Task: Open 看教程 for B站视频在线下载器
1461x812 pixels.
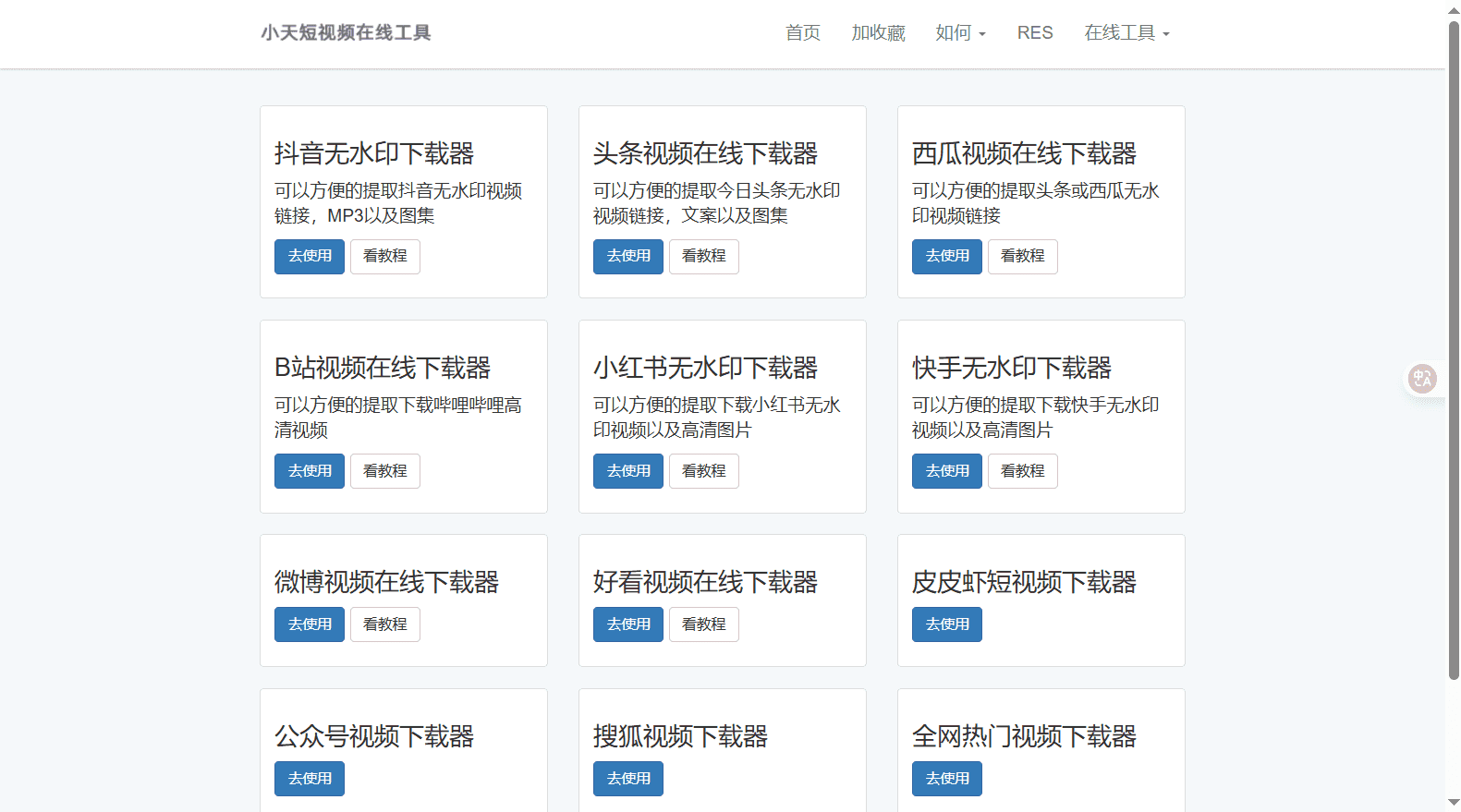Action: coord(385,471)
